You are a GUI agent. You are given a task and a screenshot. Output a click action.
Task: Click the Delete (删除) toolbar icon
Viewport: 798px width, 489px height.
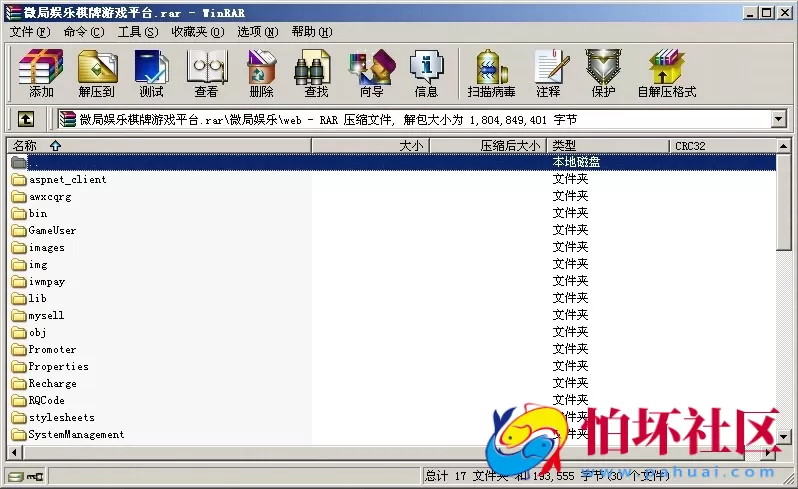pyautogui.click(x=261, y=73)
